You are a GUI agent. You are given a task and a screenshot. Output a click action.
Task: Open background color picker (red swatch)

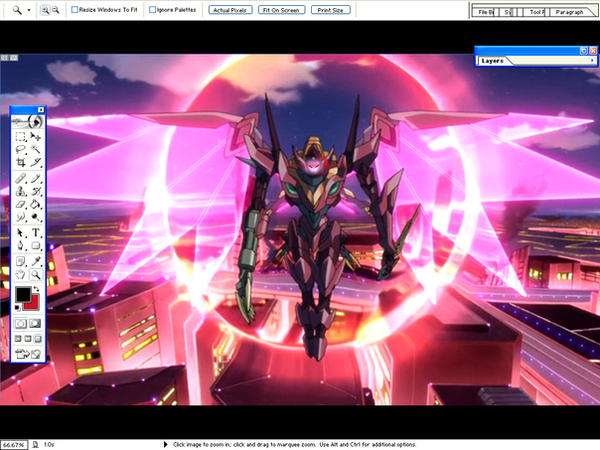32,304
